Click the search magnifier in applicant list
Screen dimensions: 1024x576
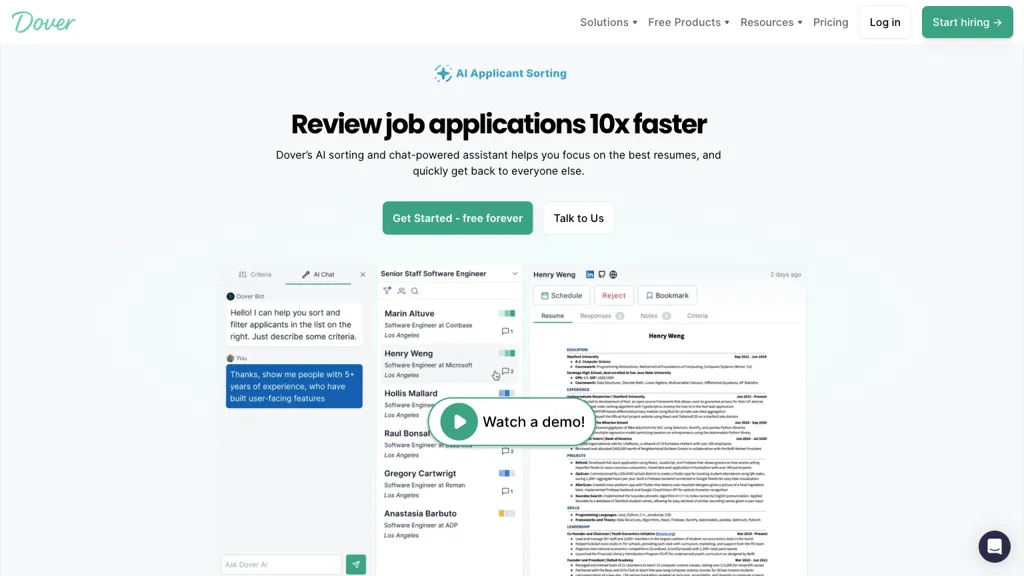tap(415, 291)
